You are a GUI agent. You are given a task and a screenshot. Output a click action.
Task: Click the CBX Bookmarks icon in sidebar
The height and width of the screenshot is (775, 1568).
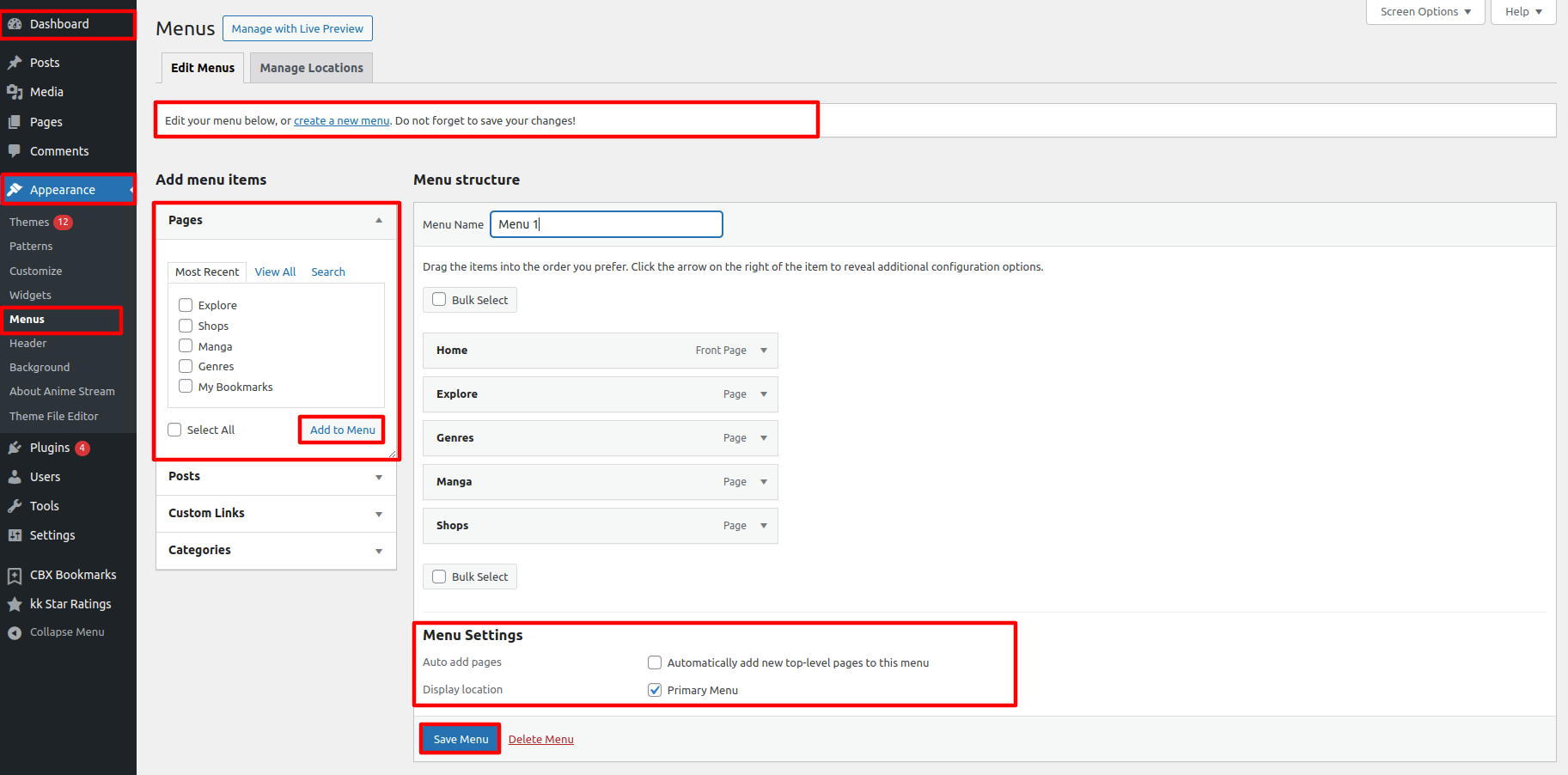point(15,575)
